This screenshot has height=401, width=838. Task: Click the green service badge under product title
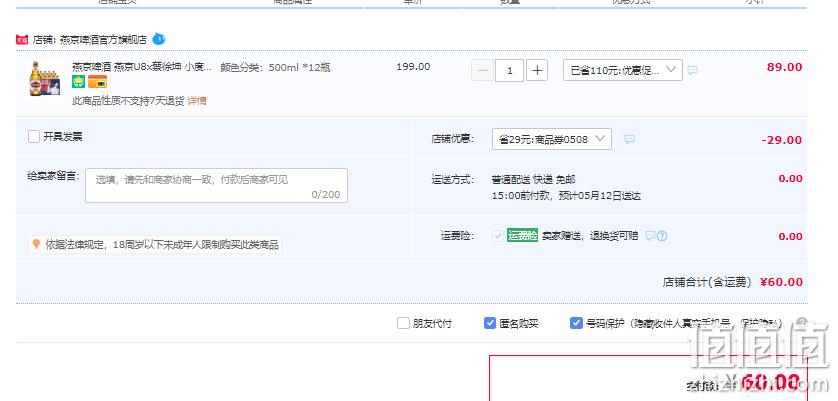click(79, 82)
